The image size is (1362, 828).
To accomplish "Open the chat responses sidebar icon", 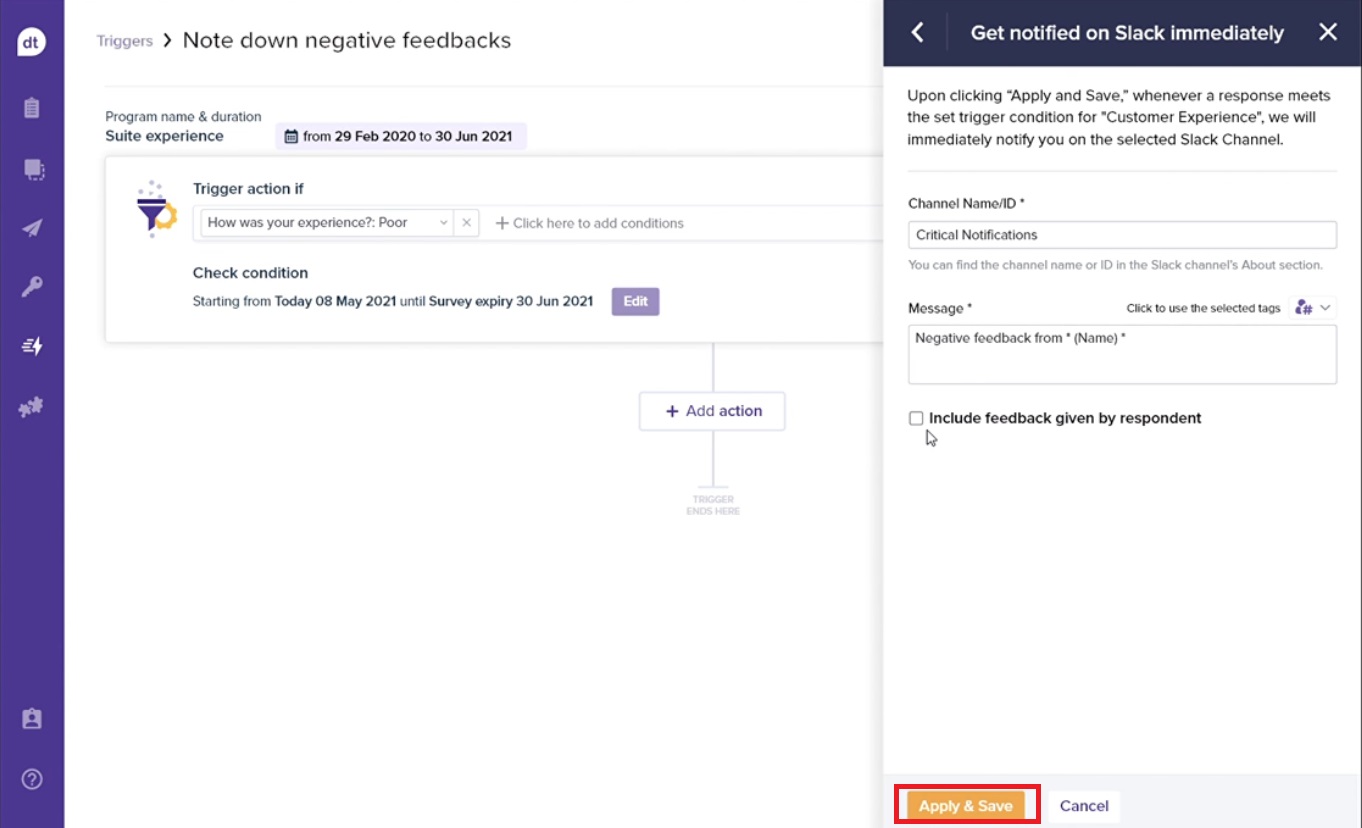I will click(x=32, y=169).
